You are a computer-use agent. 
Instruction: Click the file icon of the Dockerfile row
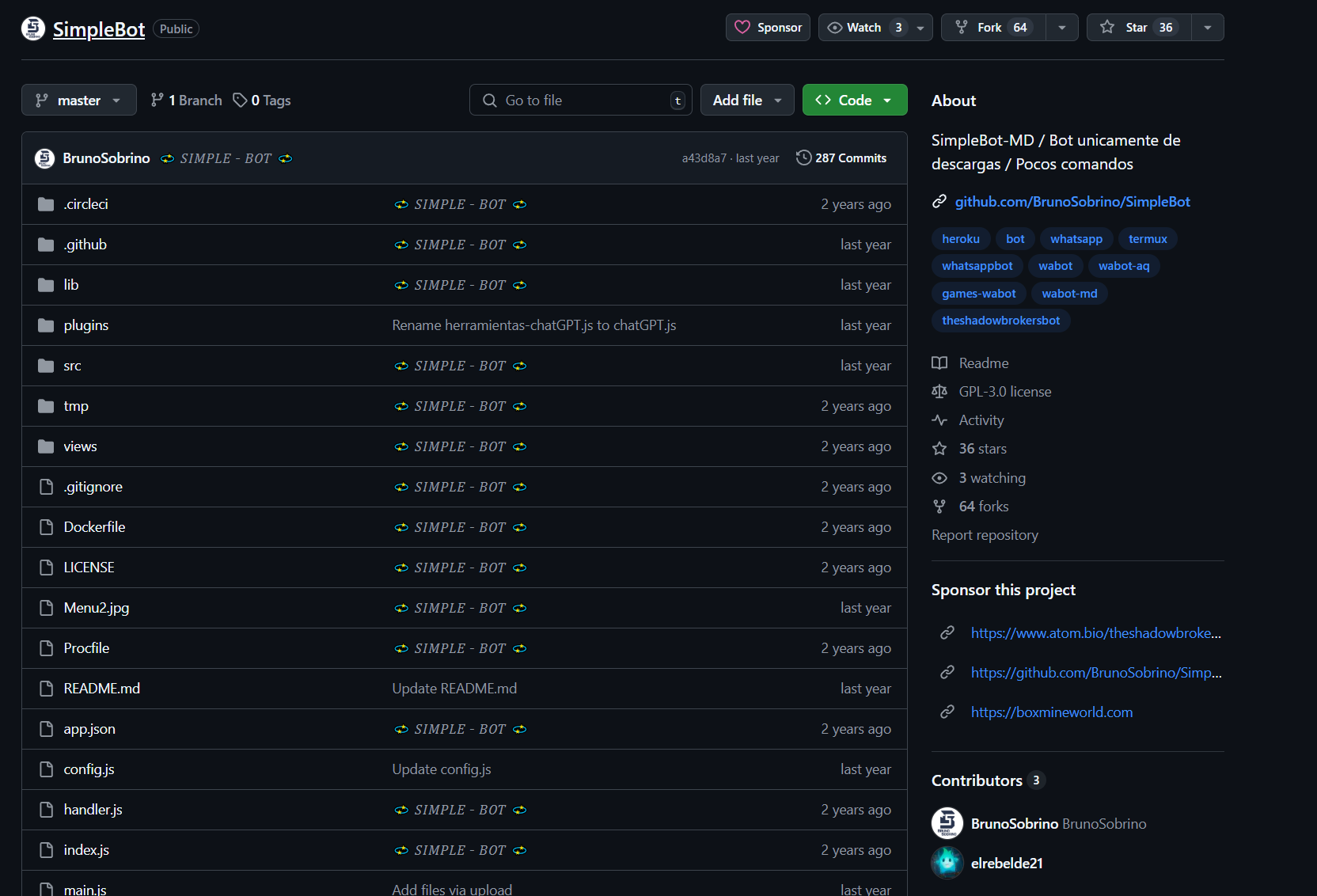pyautogui.click(x=46, y=527)
